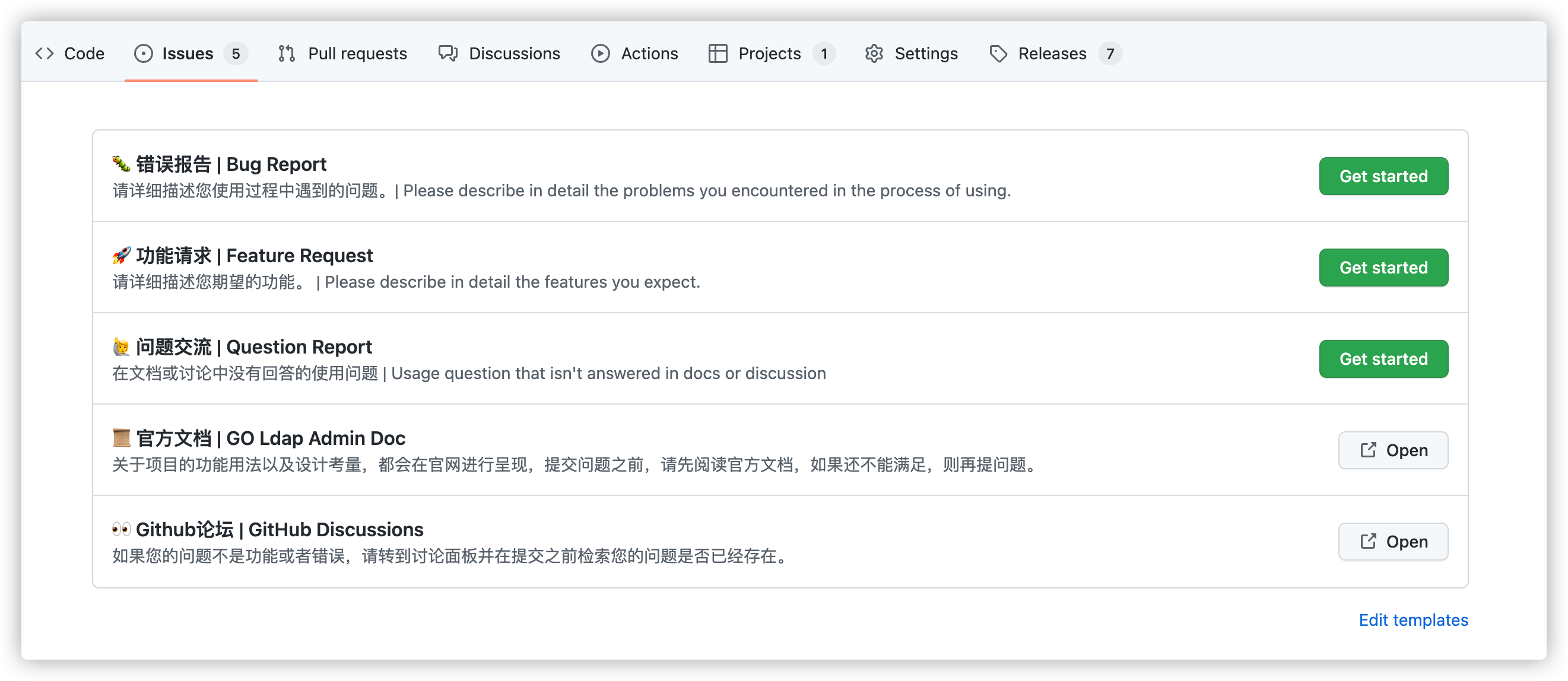Click the scroll emoji beside GO Ldap Admin Doc
This screenshot has width=1568, height=681.
coord(121,438)
